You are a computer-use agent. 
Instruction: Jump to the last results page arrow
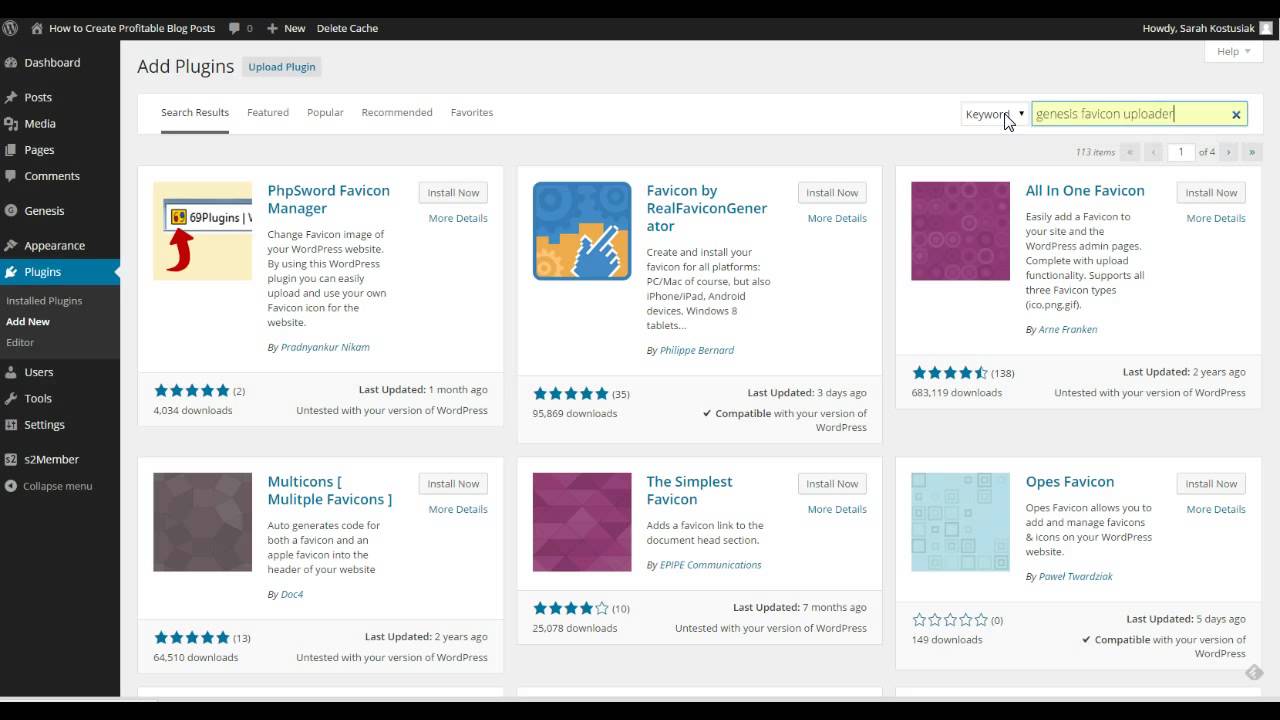click(1252, 152)
